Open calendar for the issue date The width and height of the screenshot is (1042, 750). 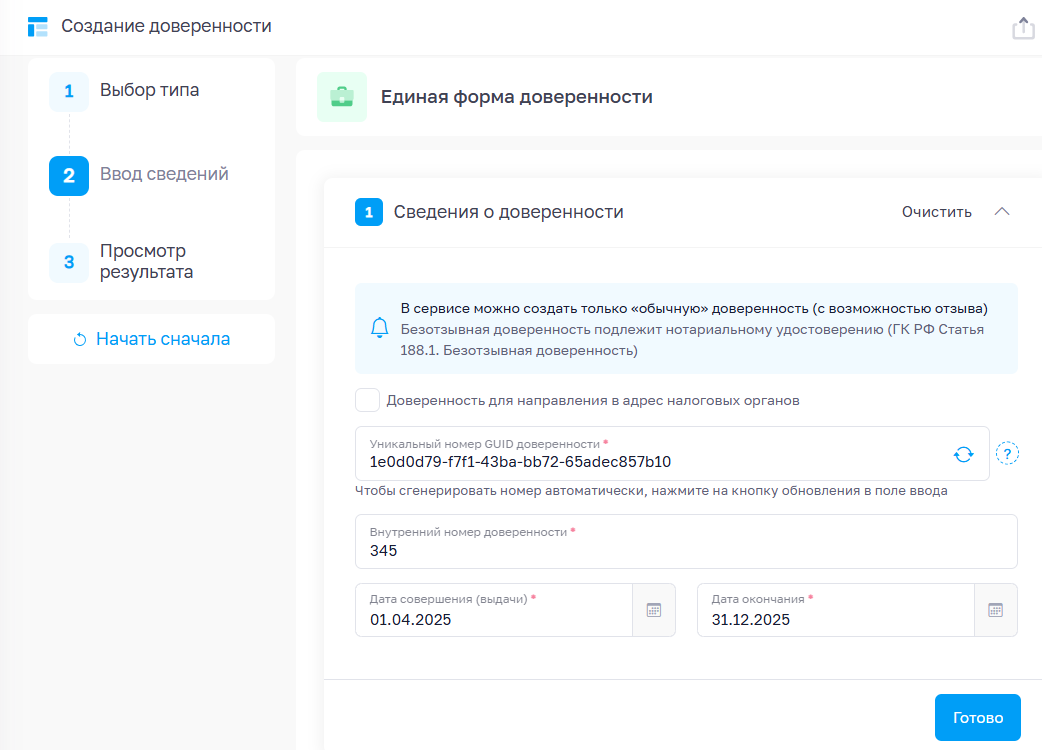tap(654, 610)
